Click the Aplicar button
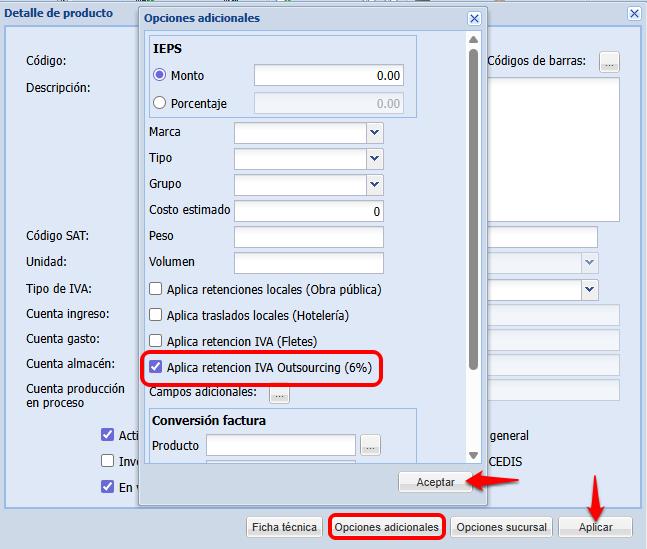647x549 pixels. point(595,527)
